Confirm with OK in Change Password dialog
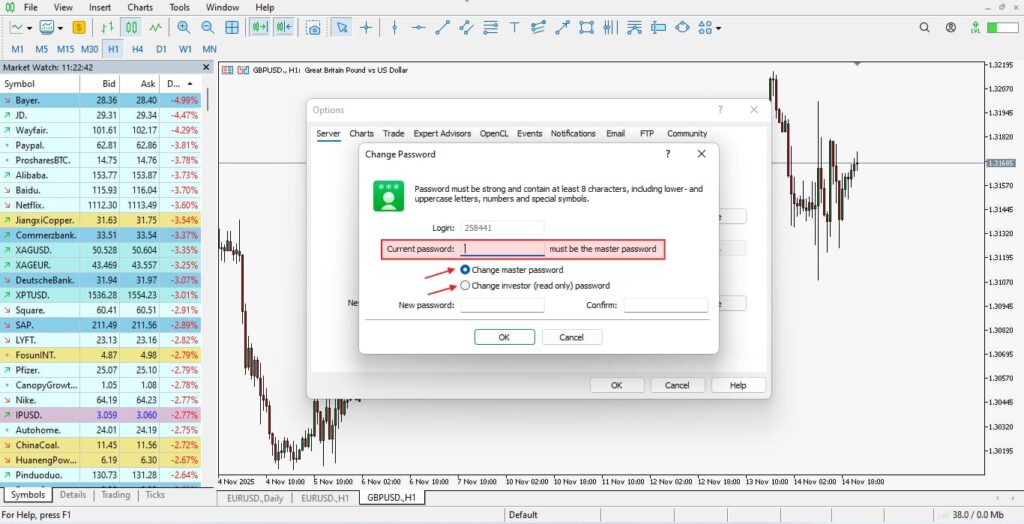This screenshot has height=524, width=1024. pyautogui.click(x=504, y=337)
